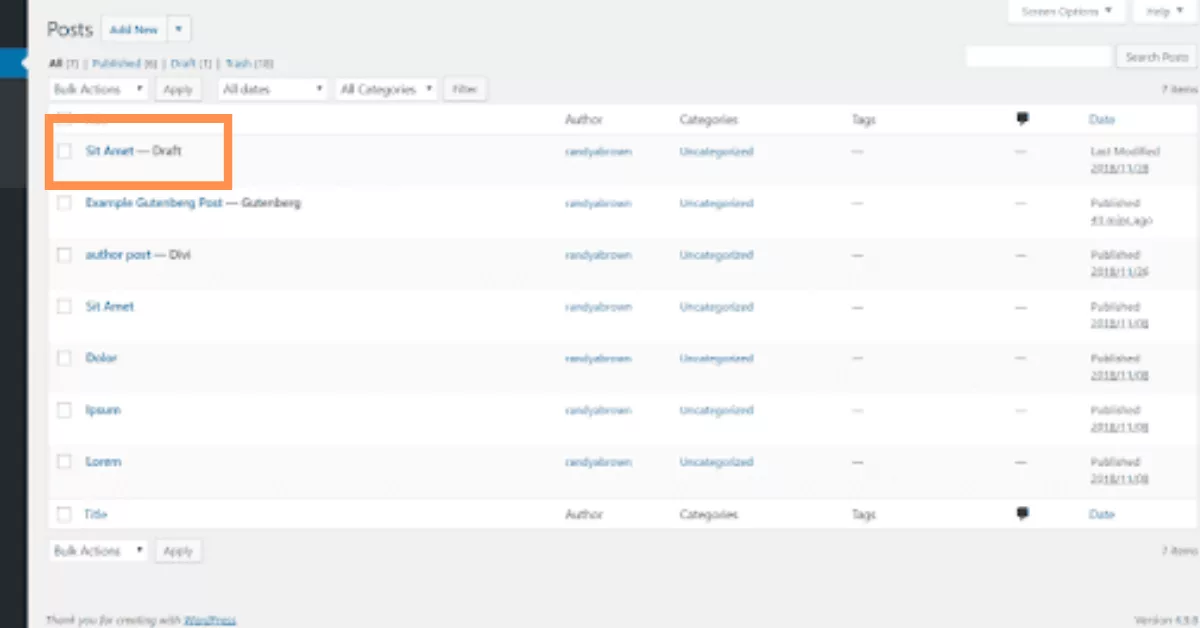
Task: Click Uncategorized in Ipsum row
Action: click(716, 410)
